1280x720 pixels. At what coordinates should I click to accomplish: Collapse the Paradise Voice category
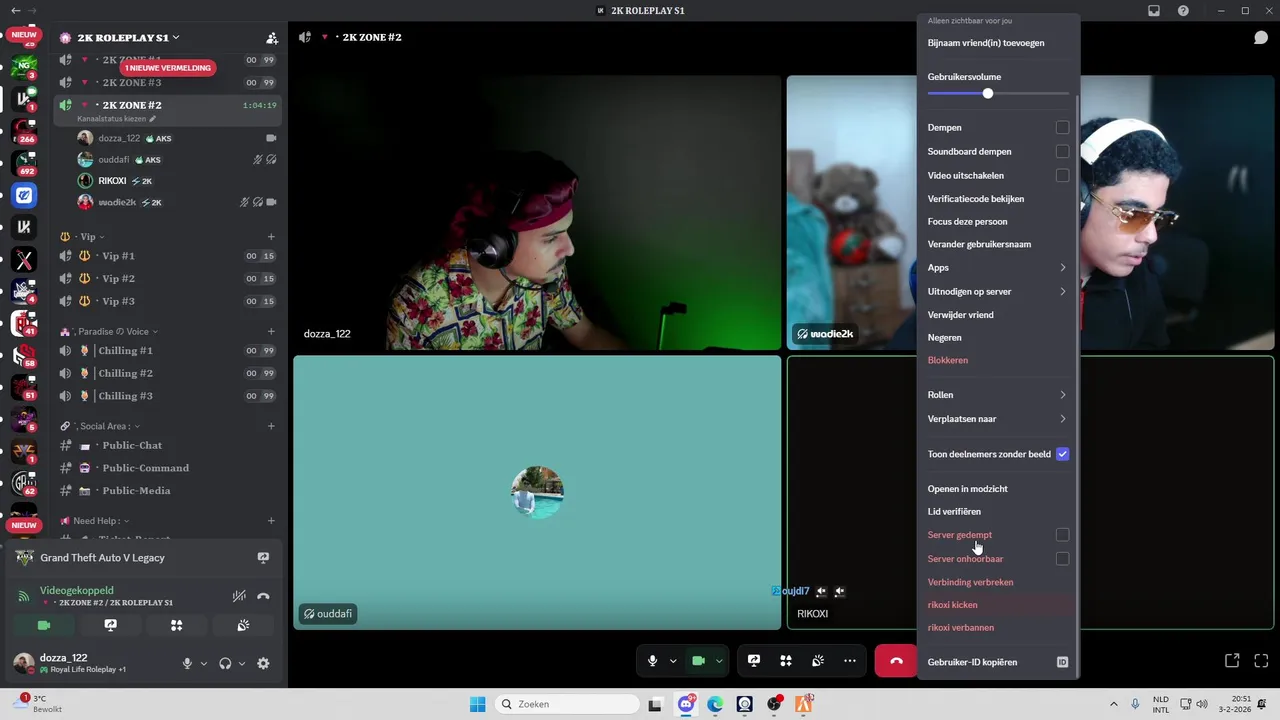pyautogui.click(x=112, y=331)
